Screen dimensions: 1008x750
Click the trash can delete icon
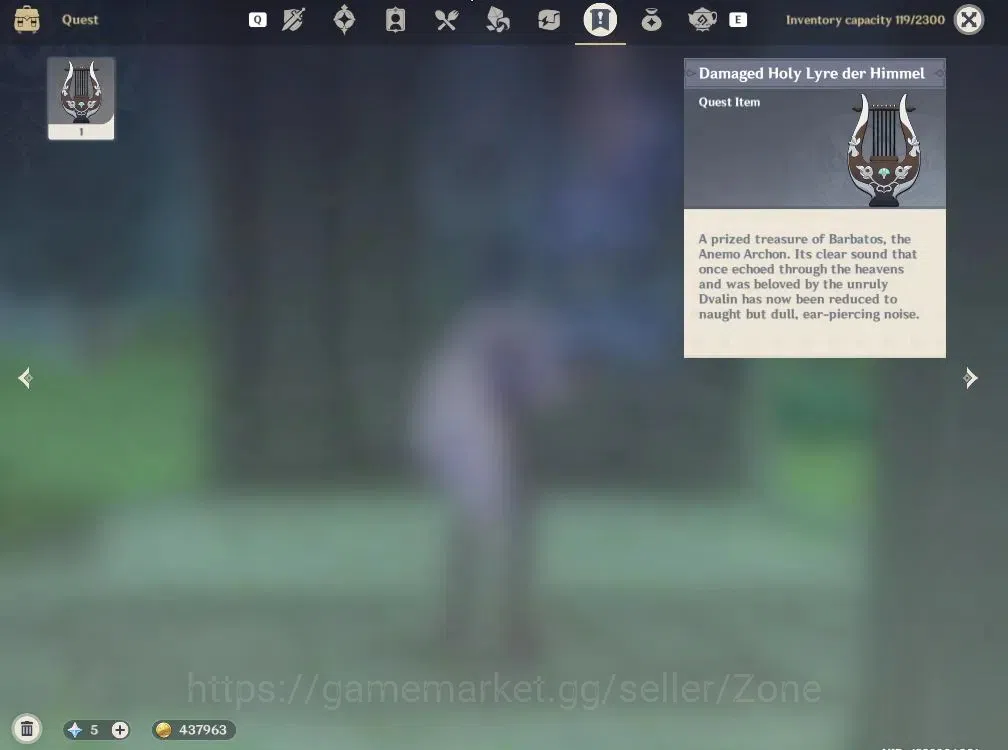pyautogui.click(x=27, y=729)
